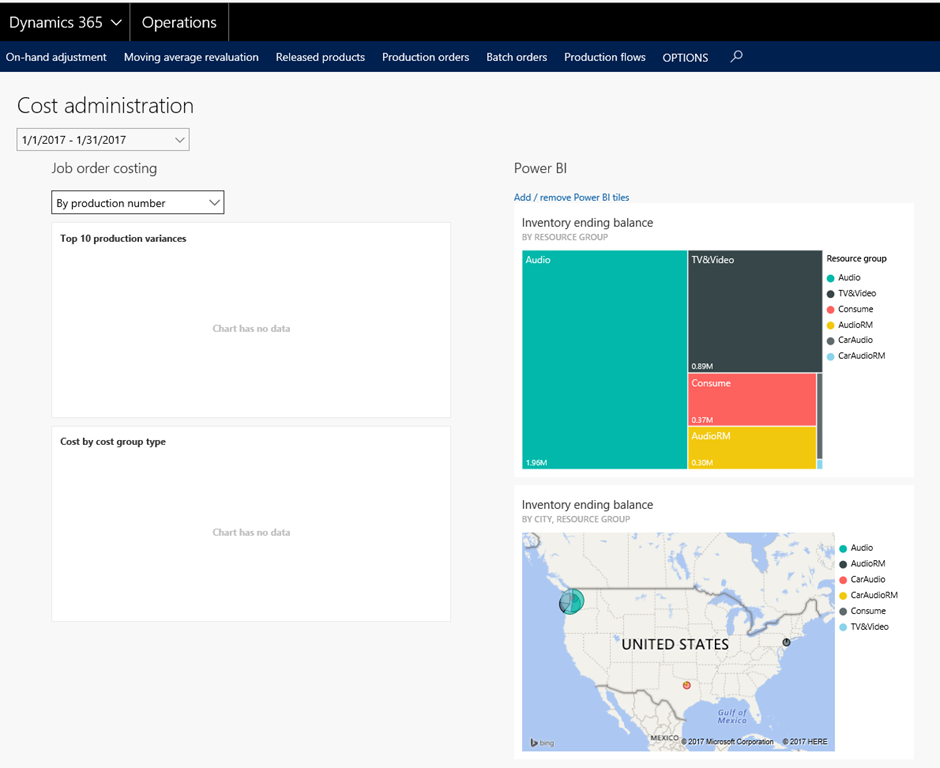The height and width of the screenshot is (768, 940).
Task: Click CarAudioRM legend swatch in treemap legend
Action: pyautogui.click(x=830, y=356)
